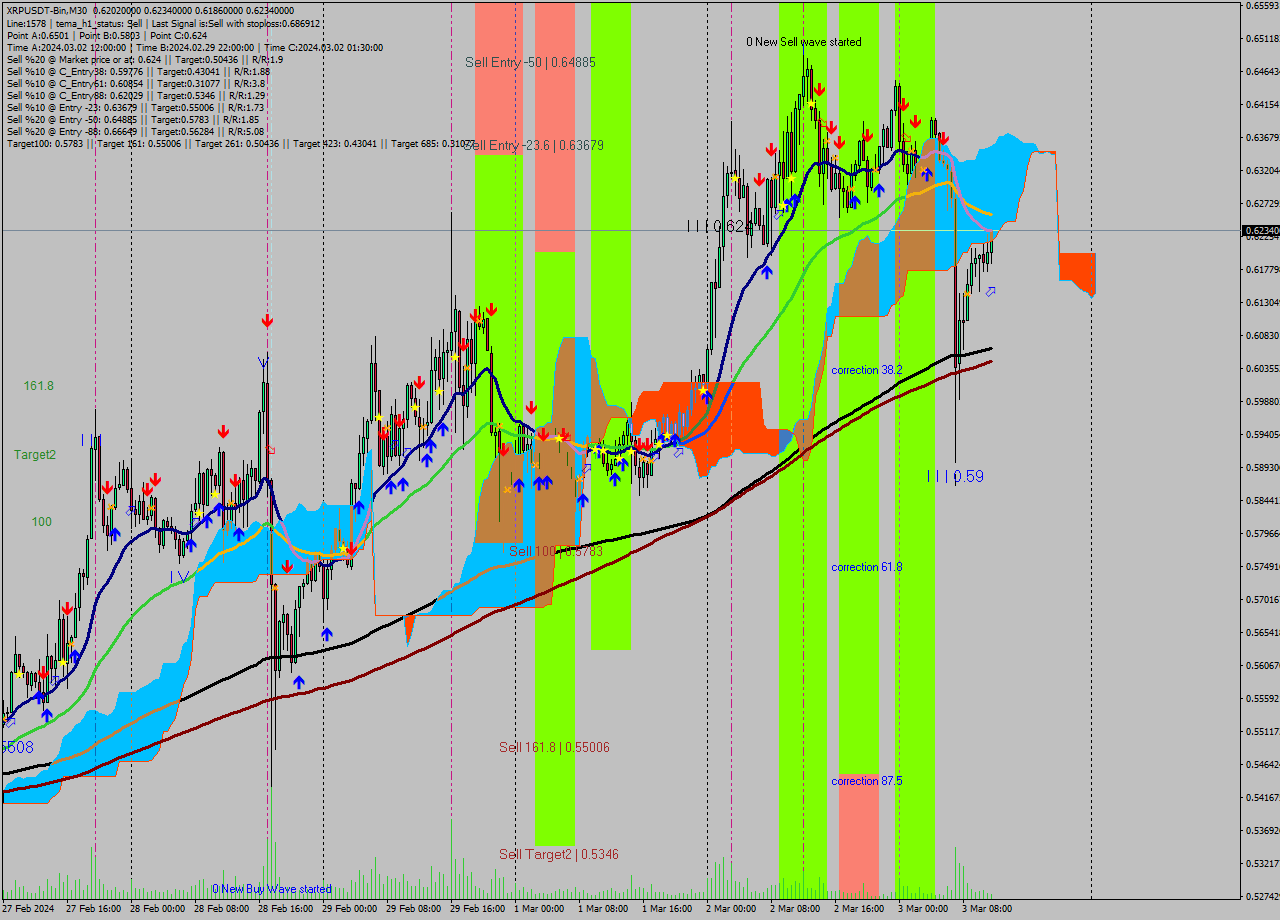Click the 0.5274 price axis label
Viewport: 1280px width, 920px height.
[x=1263, y=897]
